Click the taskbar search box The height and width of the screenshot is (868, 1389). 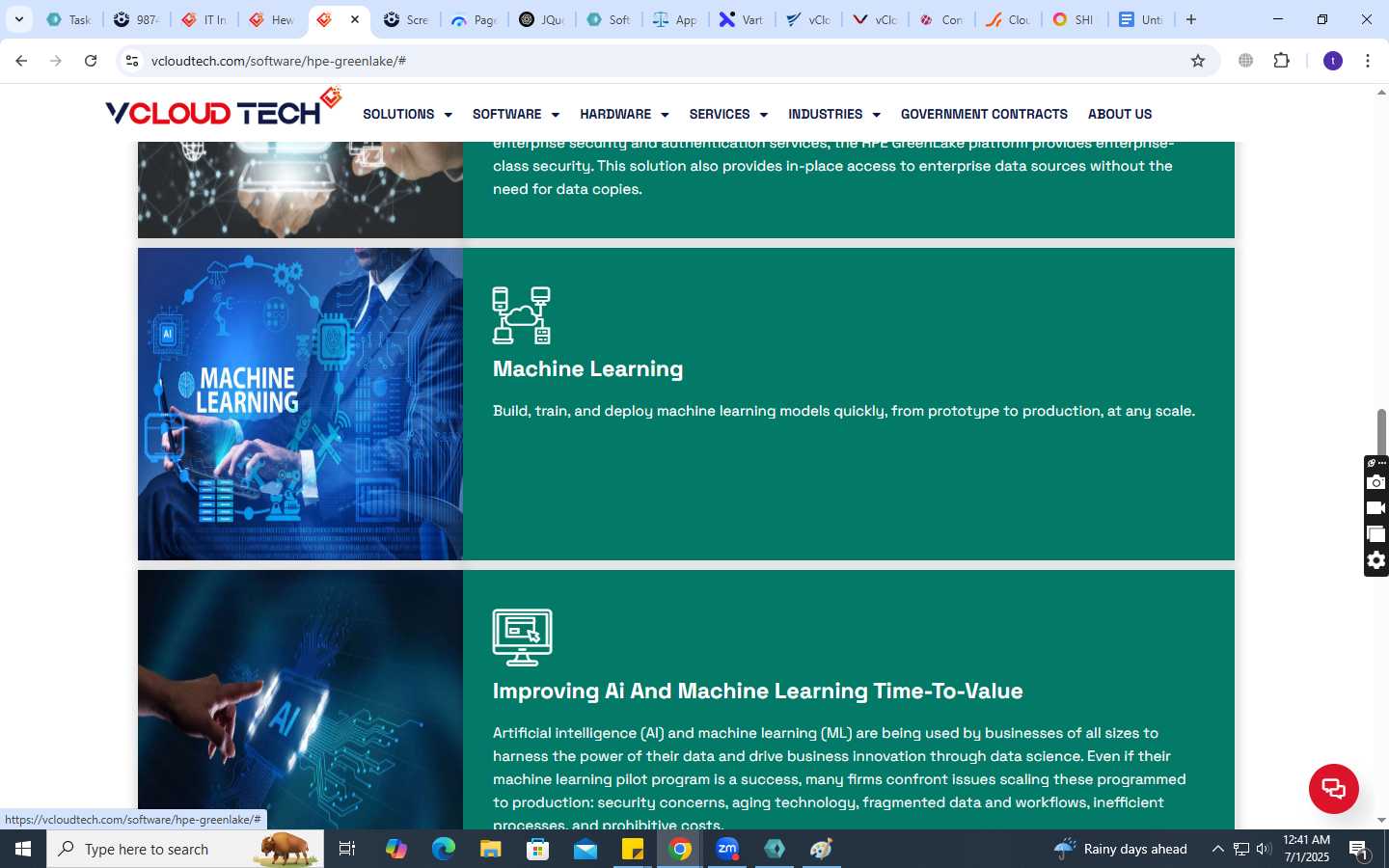185,849
